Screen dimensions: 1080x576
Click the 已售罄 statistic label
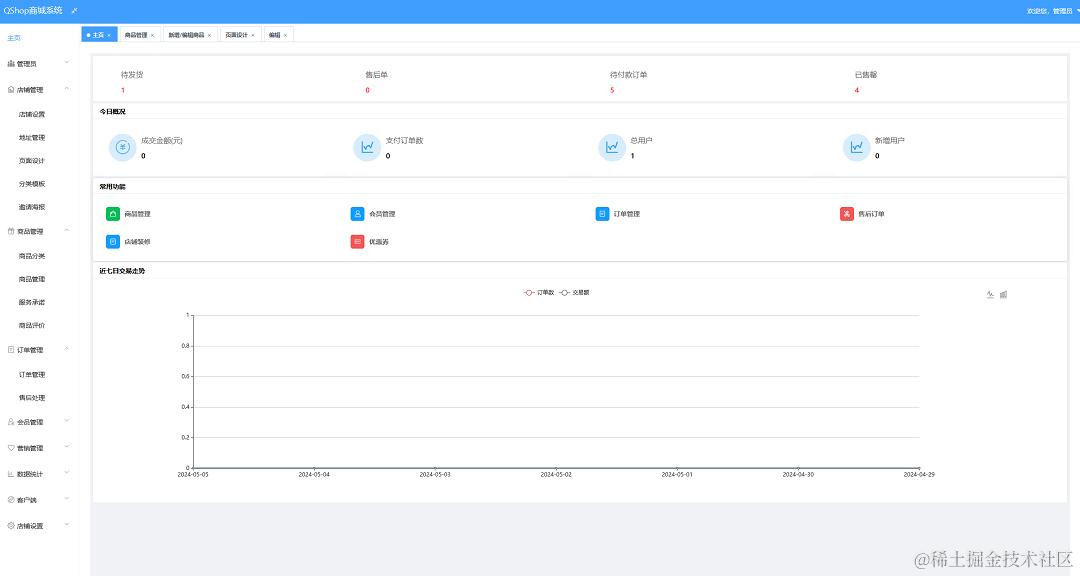tap(866, 74)
